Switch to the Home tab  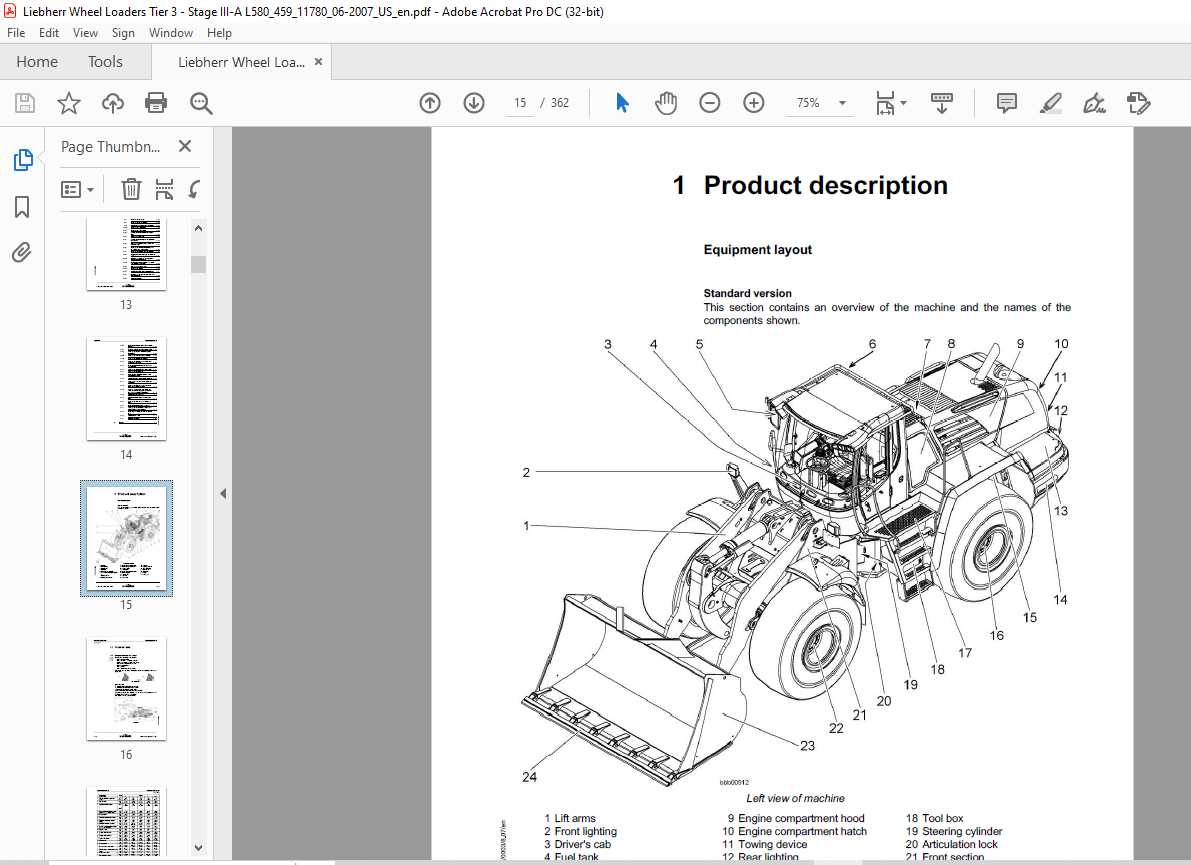[37, 62]
